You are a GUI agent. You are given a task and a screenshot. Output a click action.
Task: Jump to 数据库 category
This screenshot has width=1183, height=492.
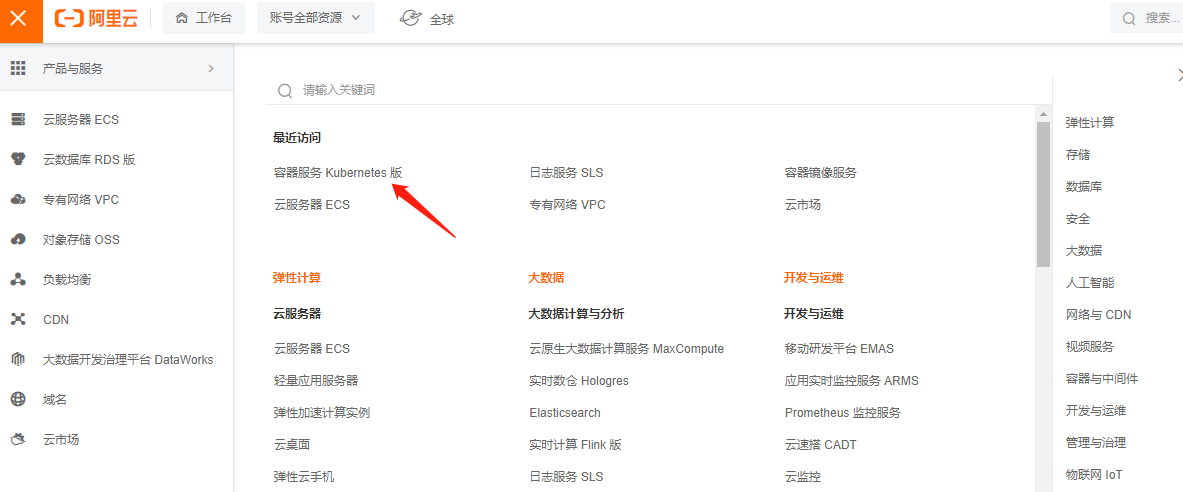pyautogui.click(x=1083, y=186)
